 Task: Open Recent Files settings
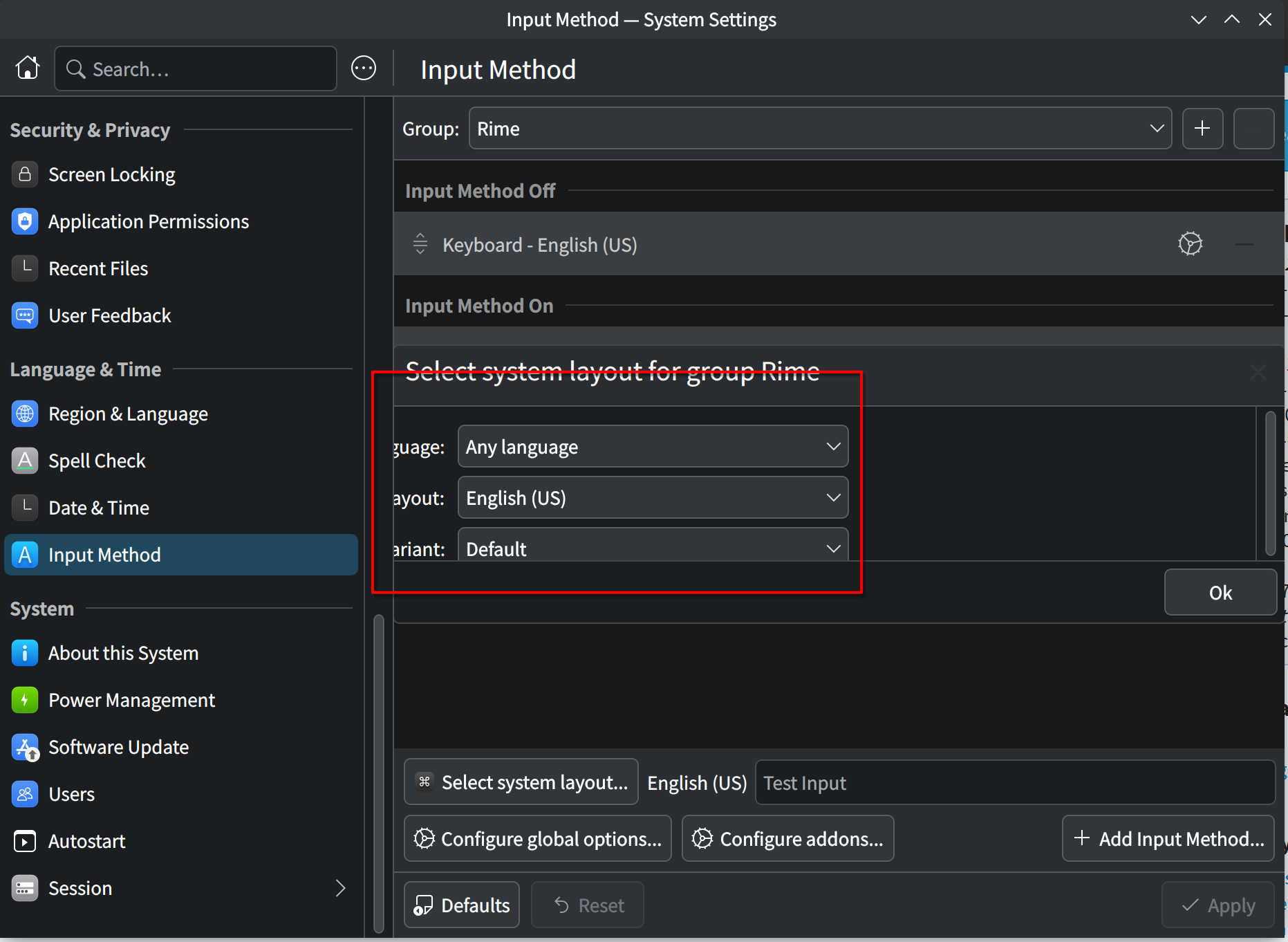(181, 268)
